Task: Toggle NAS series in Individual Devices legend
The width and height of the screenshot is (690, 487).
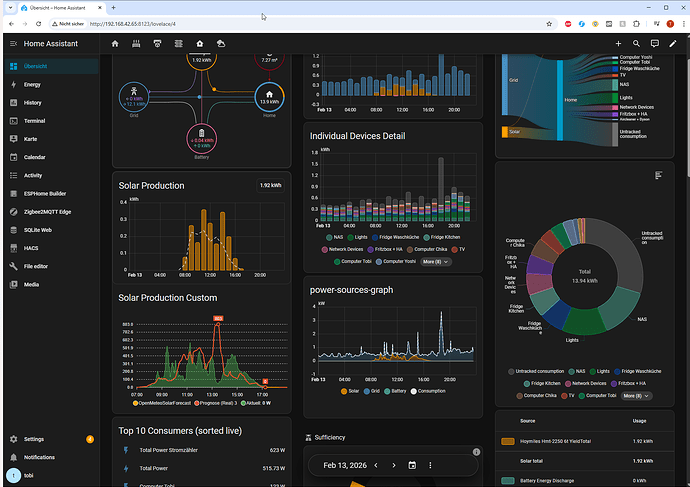Action: tap(337, 236)
